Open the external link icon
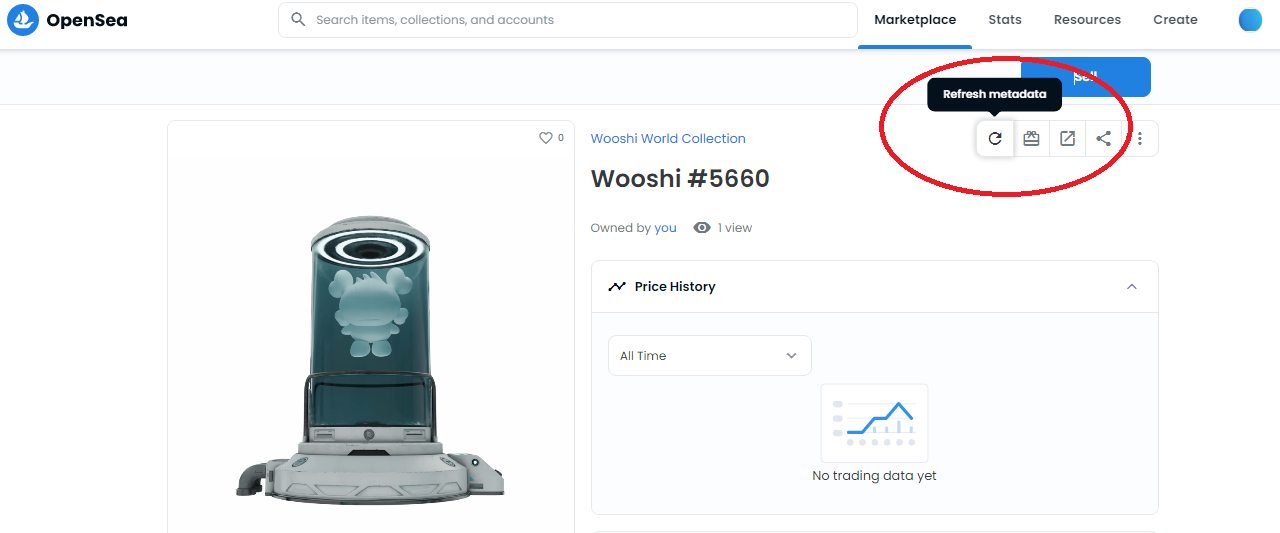 coord(1067,139)
